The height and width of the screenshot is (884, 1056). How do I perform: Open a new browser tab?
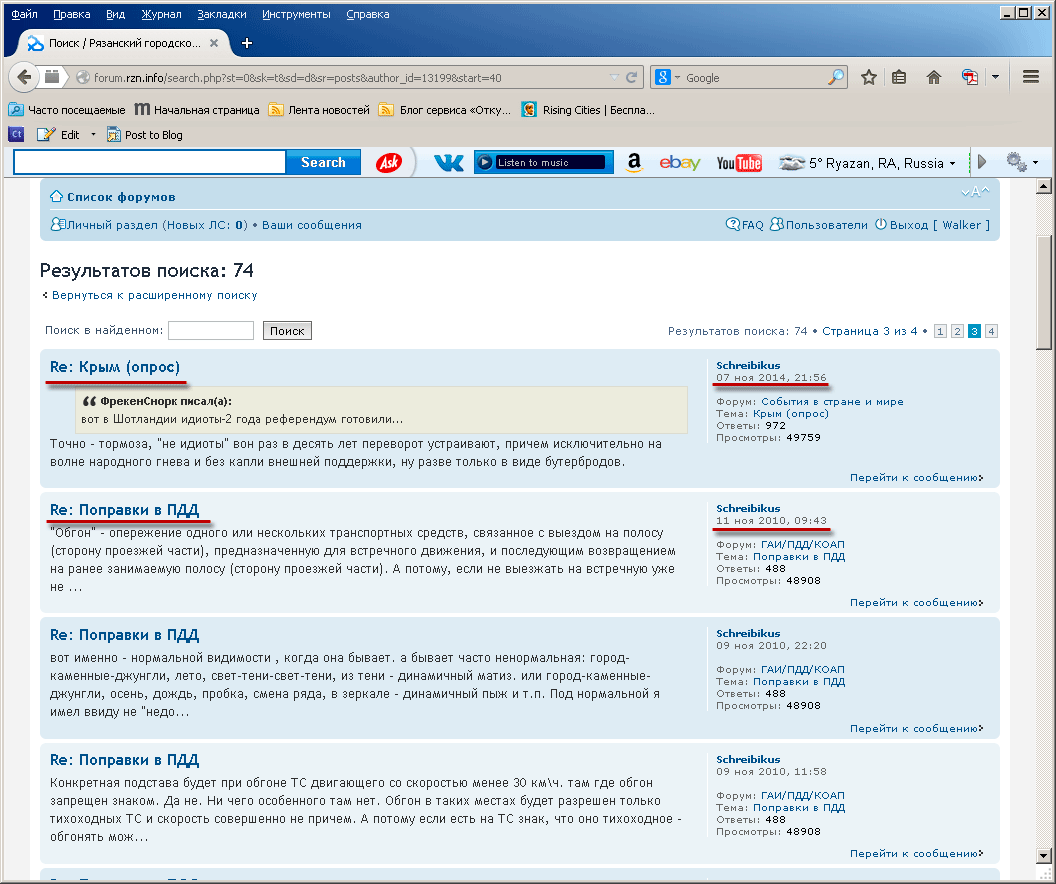point(247,43)
